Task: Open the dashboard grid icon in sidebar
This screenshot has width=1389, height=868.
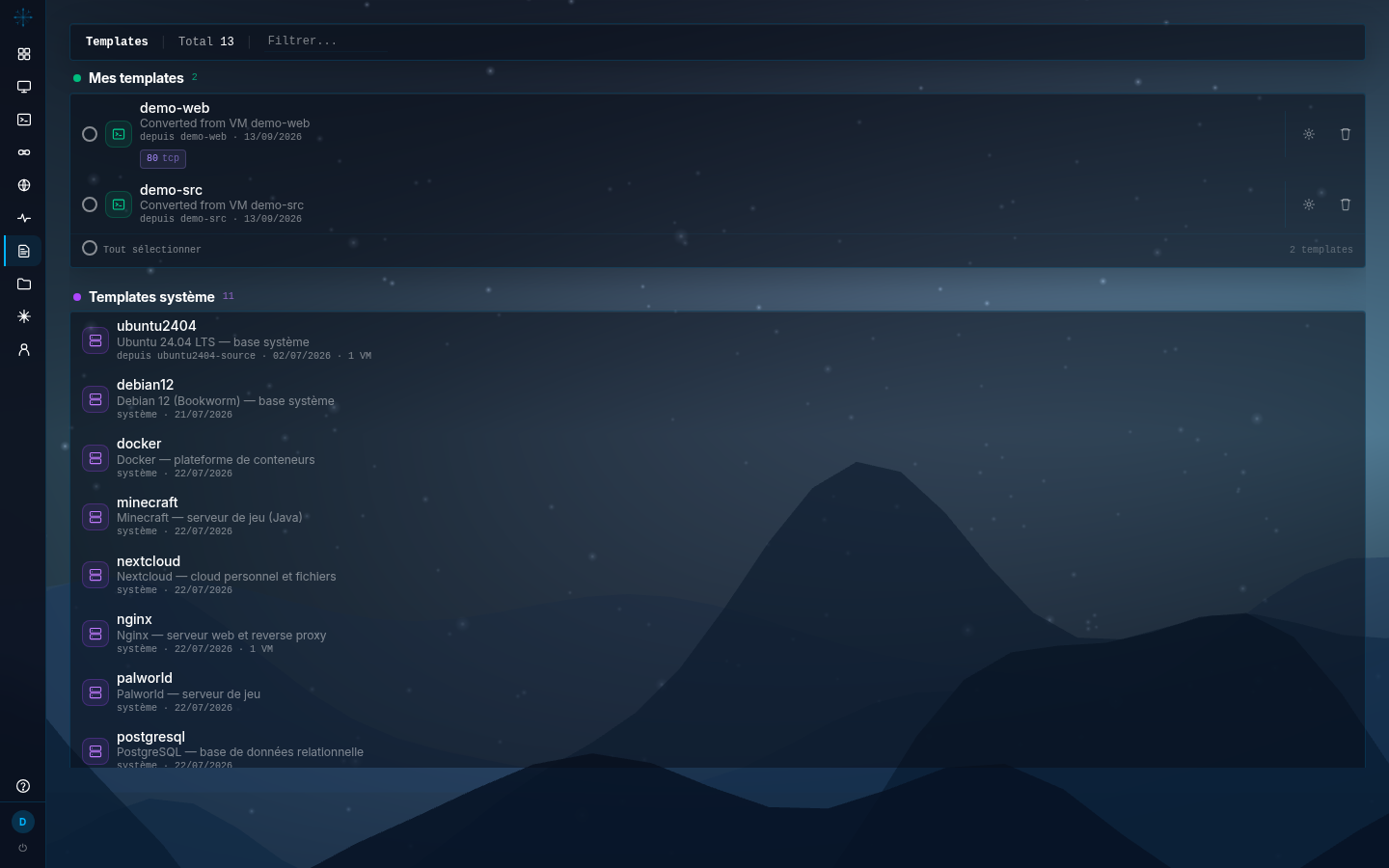Action: click(24, 54)
